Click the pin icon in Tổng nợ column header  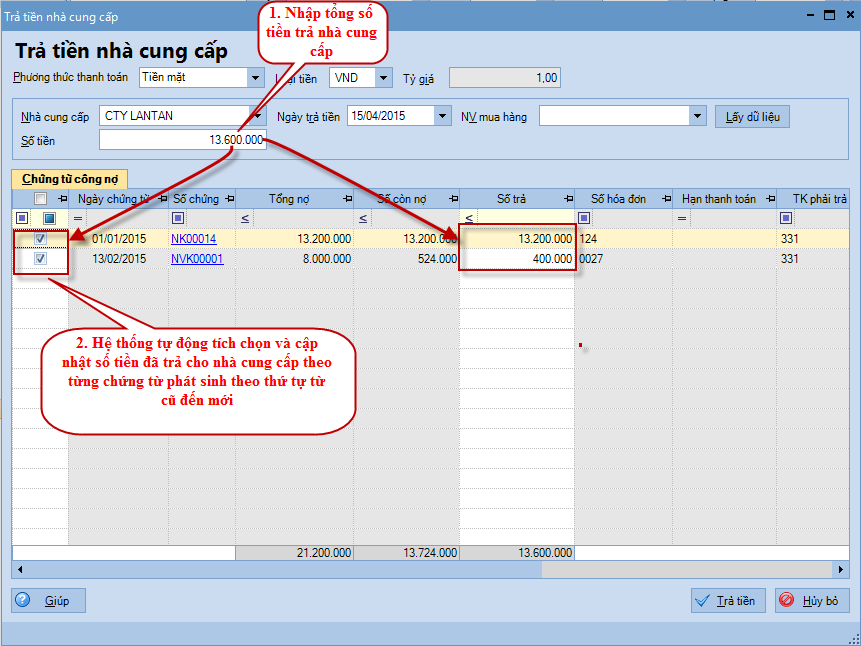(348, 199)
